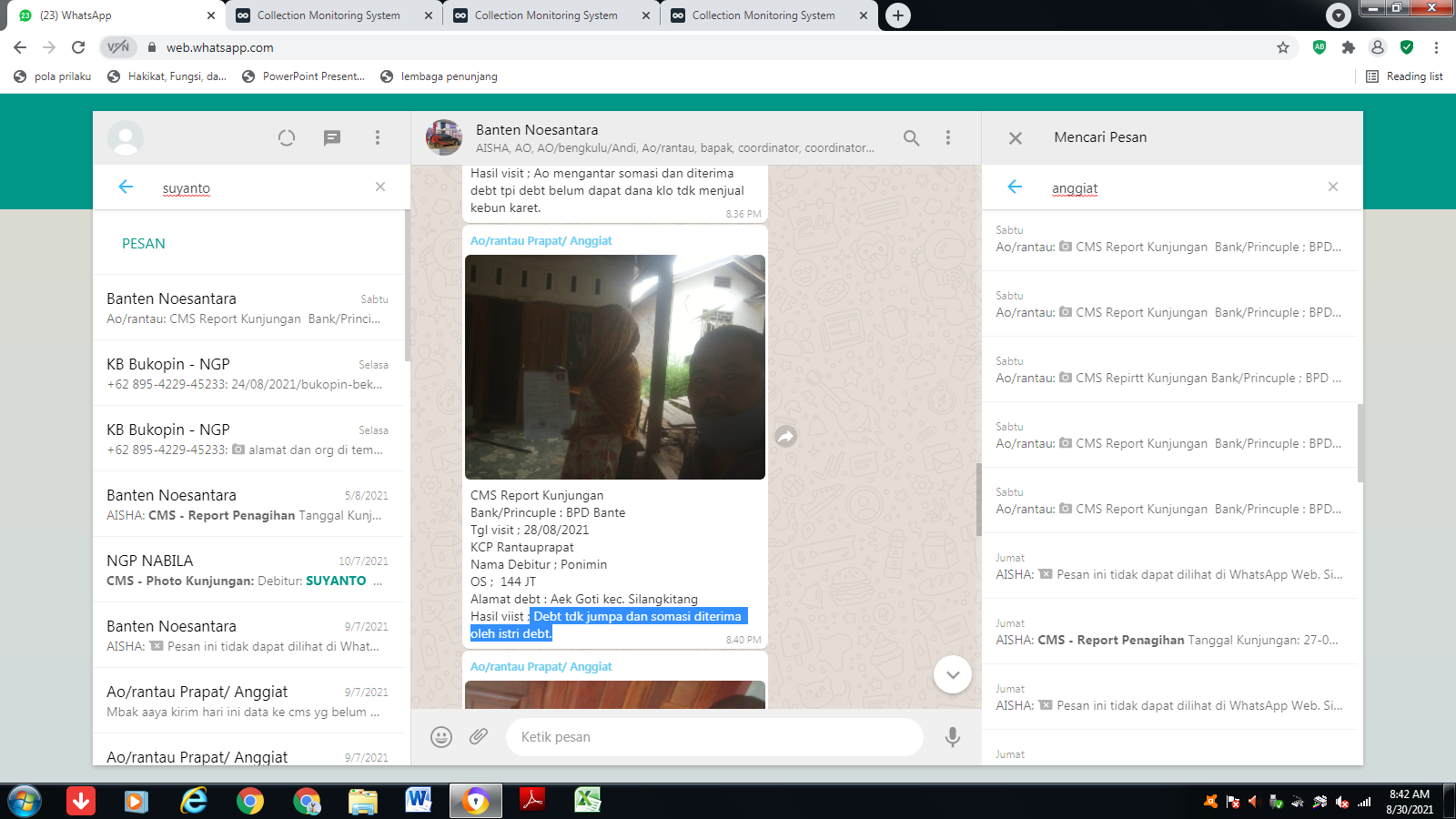1456x819 pixels.
Task: Clear the 'suyanto' search text
Action: point(380,187)
